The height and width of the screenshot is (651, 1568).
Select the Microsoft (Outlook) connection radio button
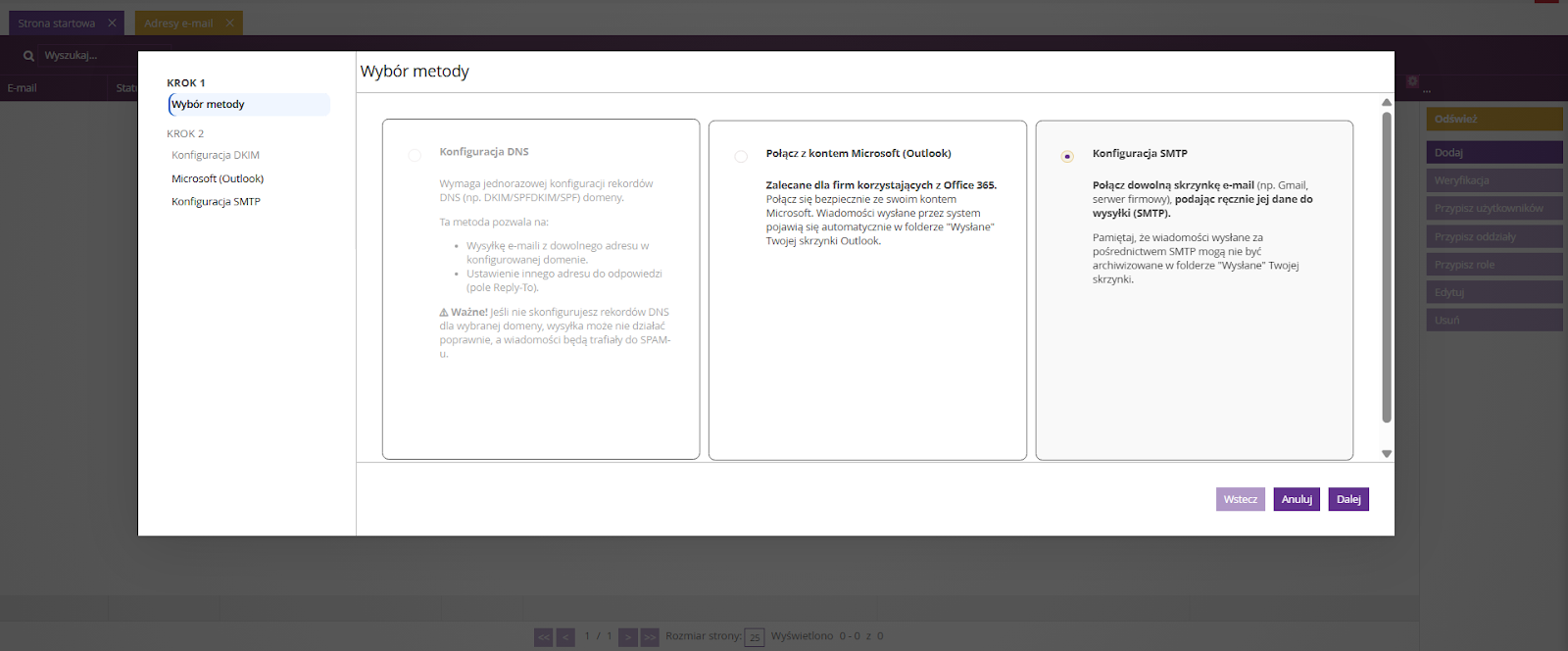pos(741,157)
